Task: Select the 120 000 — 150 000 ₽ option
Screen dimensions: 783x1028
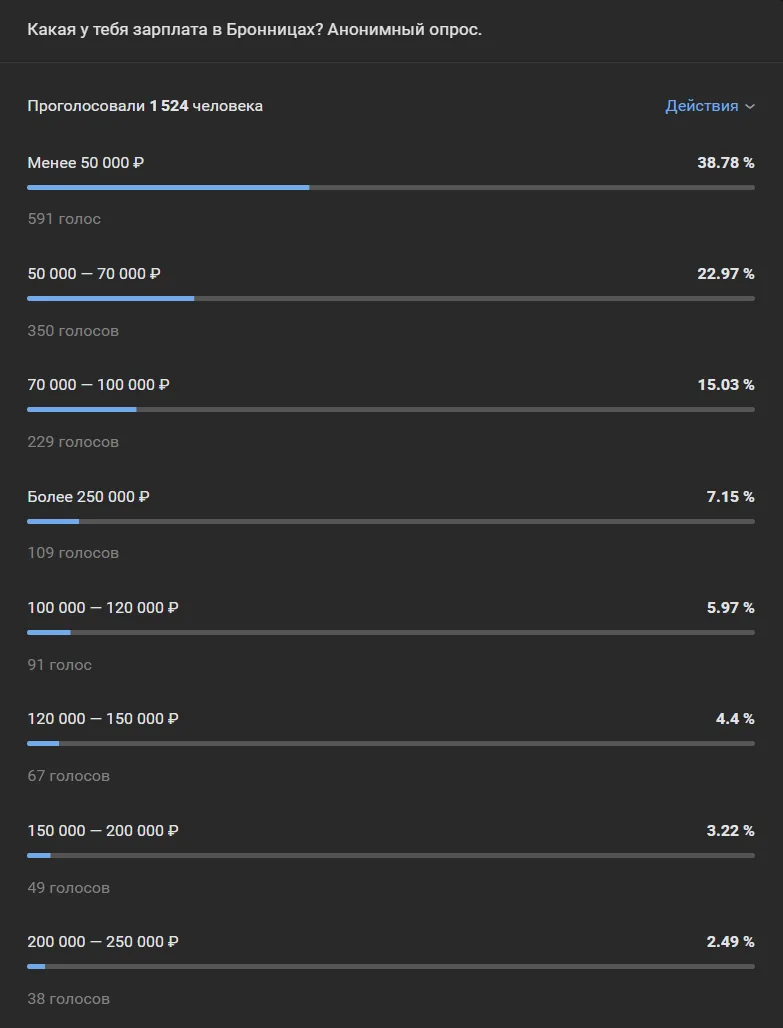Action: [102, 719]
